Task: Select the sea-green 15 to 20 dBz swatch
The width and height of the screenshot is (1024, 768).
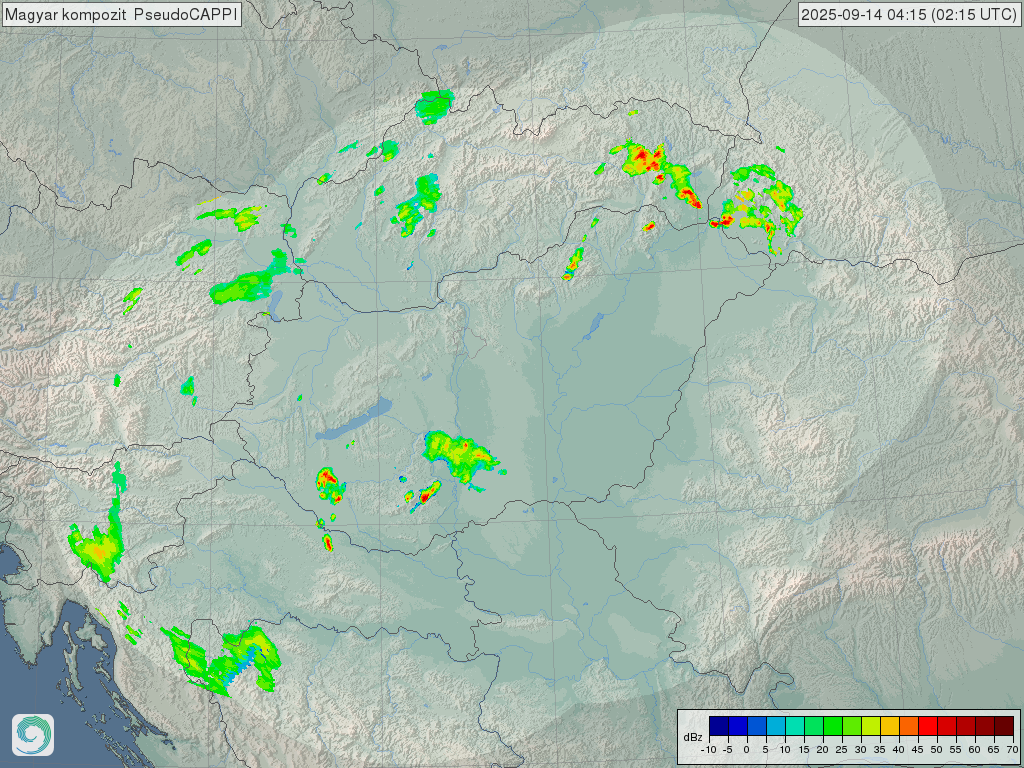Action: click(x=814, y=726)
